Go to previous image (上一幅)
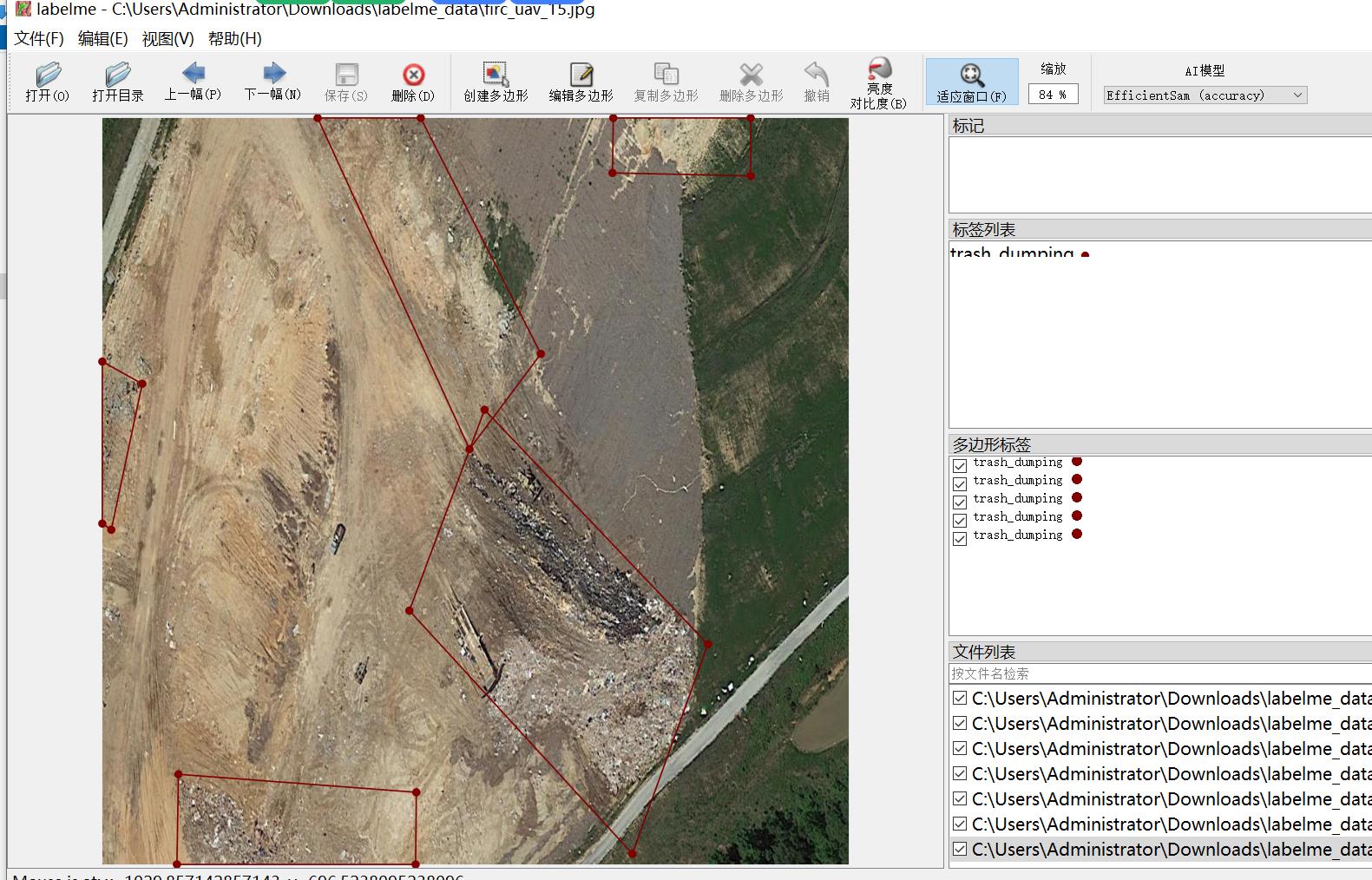Image resolution: width=1372 pixels, height=880 pixels. (193, 82)
